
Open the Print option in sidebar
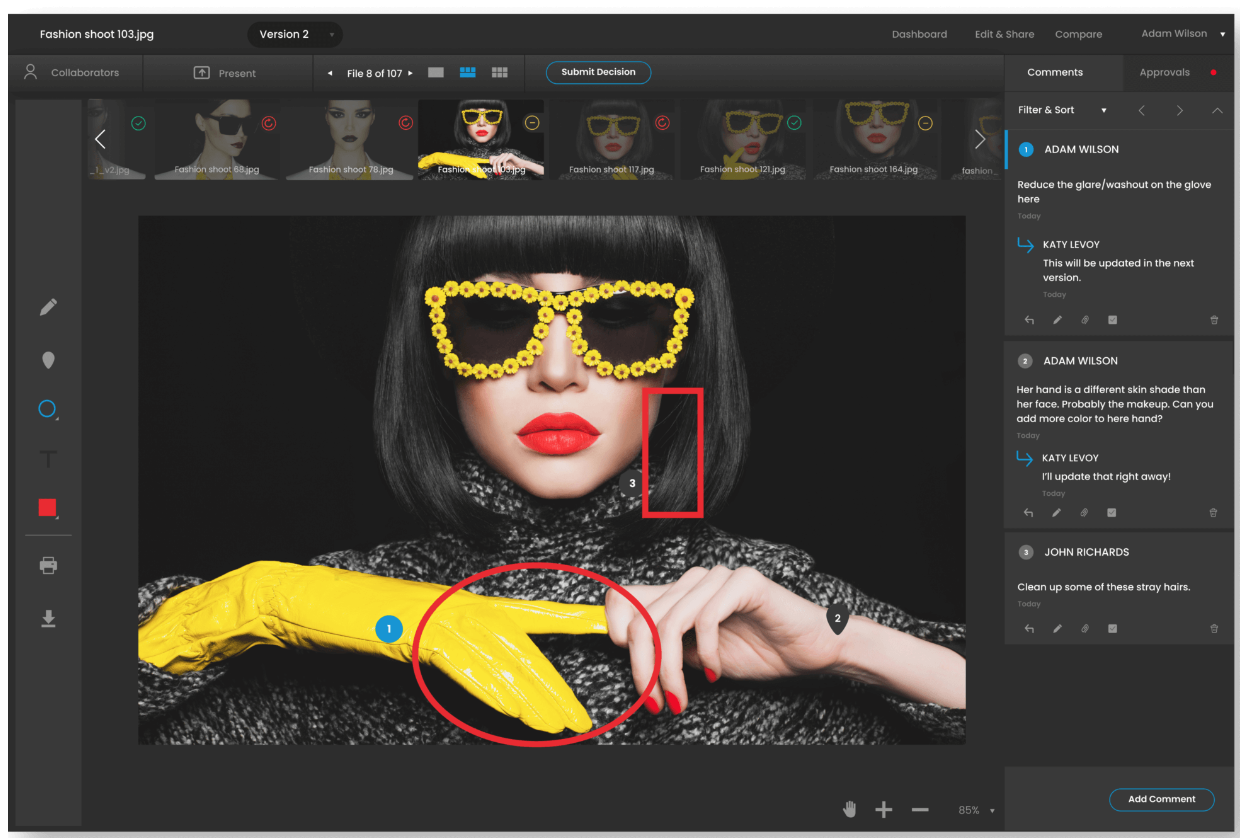(x=48, y=565)
